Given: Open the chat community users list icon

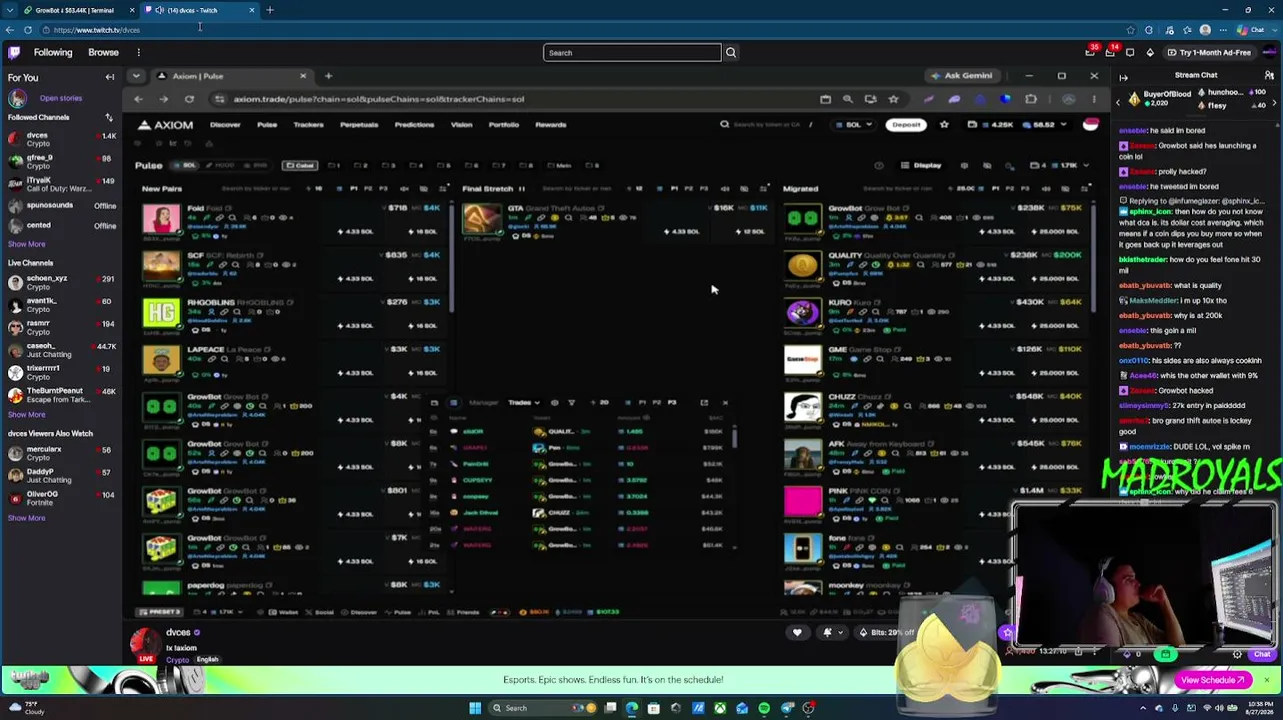Looking at the screenshot, I should 1268,76.
